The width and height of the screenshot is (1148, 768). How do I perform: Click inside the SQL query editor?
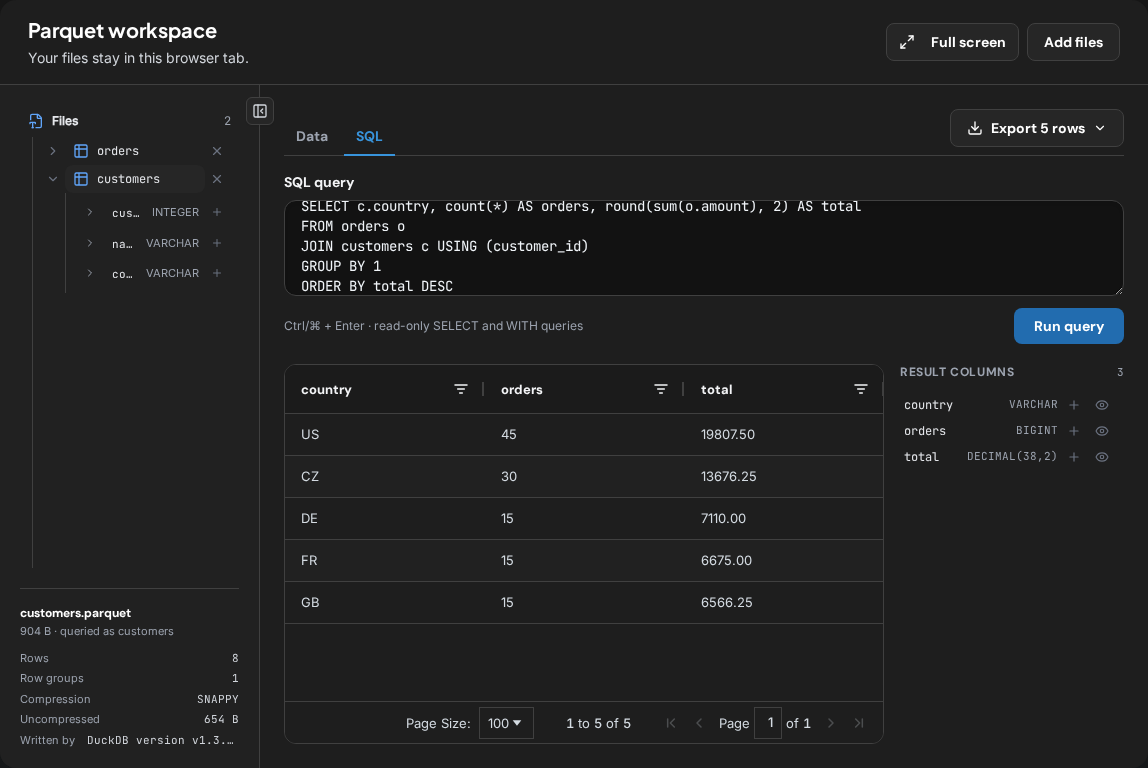[704, 248]
